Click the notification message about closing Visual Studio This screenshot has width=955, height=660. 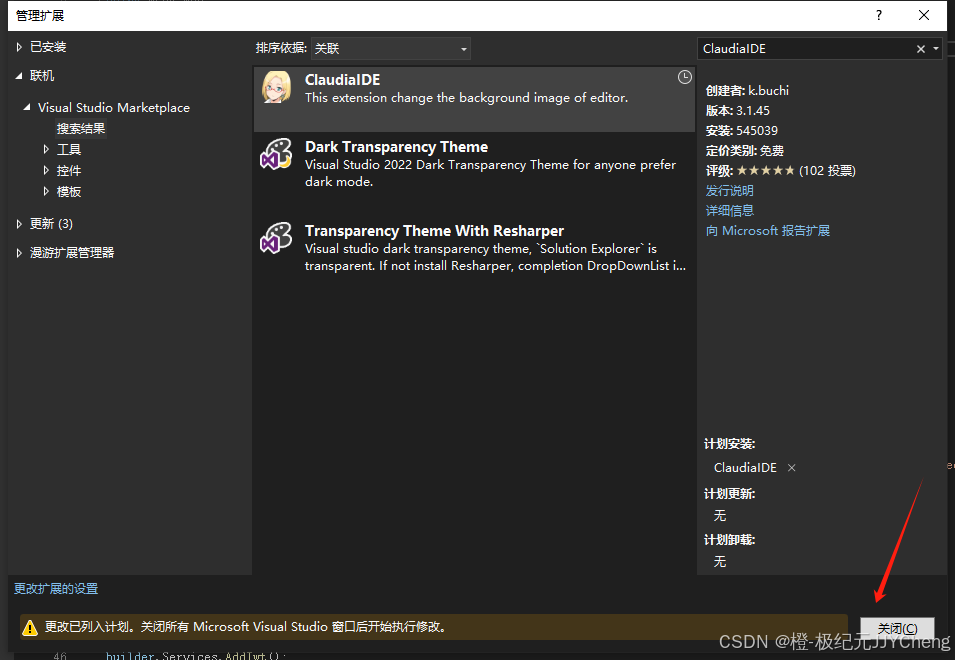245,627
